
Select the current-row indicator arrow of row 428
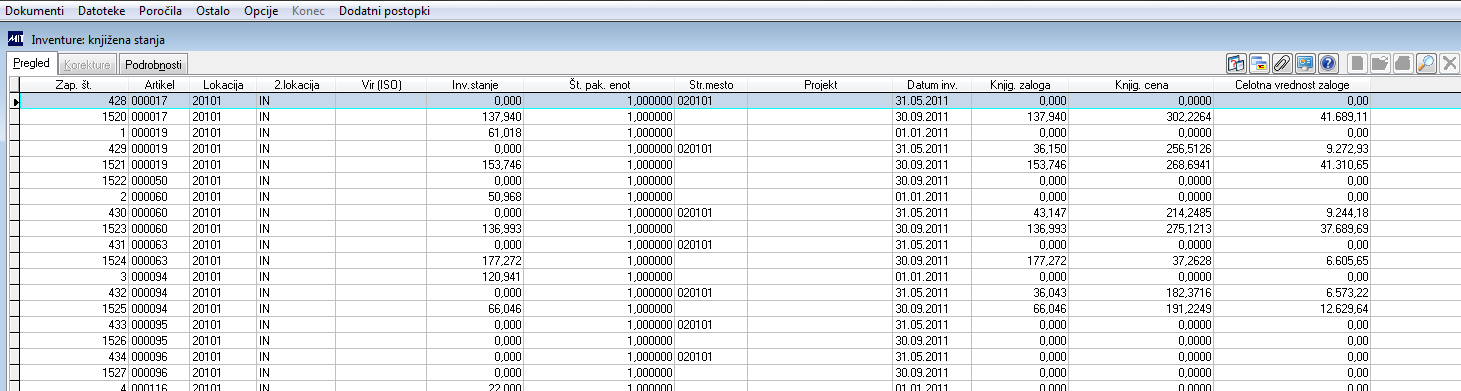pos(14,101)
